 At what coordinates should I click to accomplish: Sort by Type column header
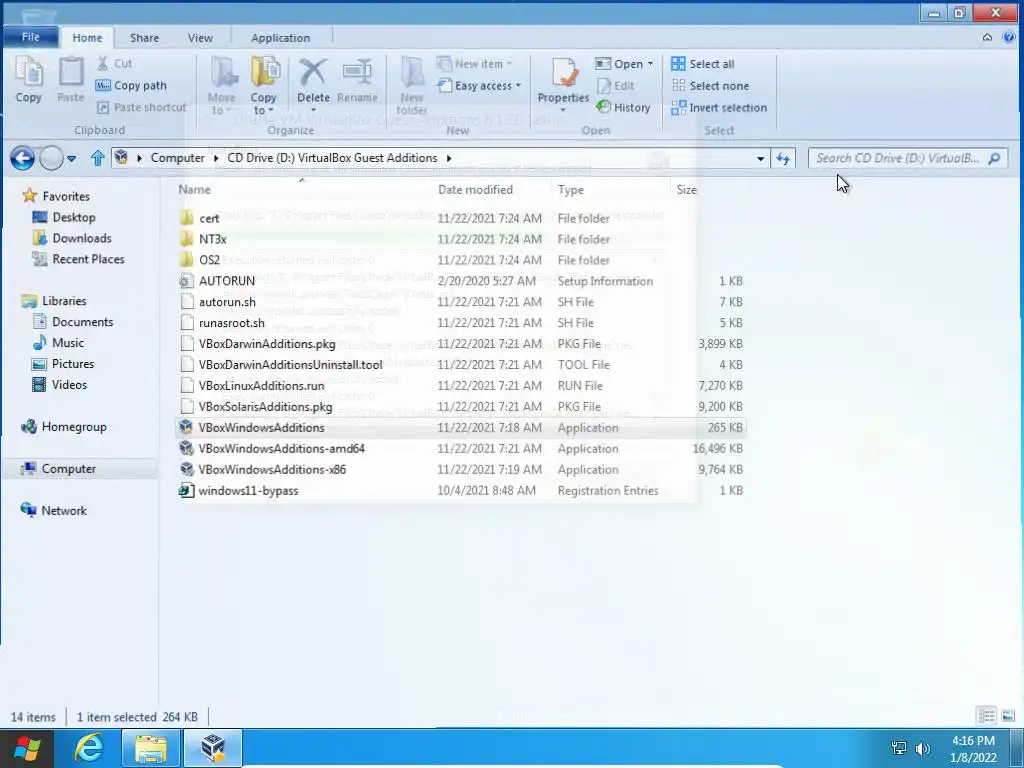click(x=571, y=189)
